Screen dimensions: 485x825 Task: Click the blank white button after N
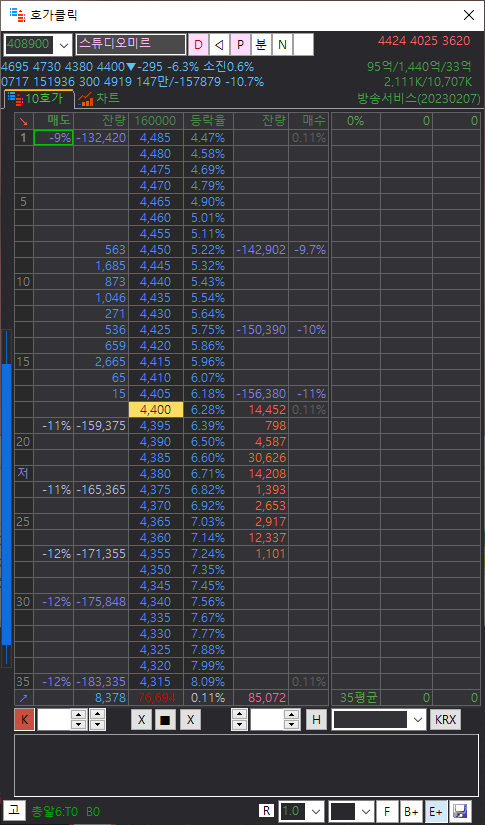304,45
